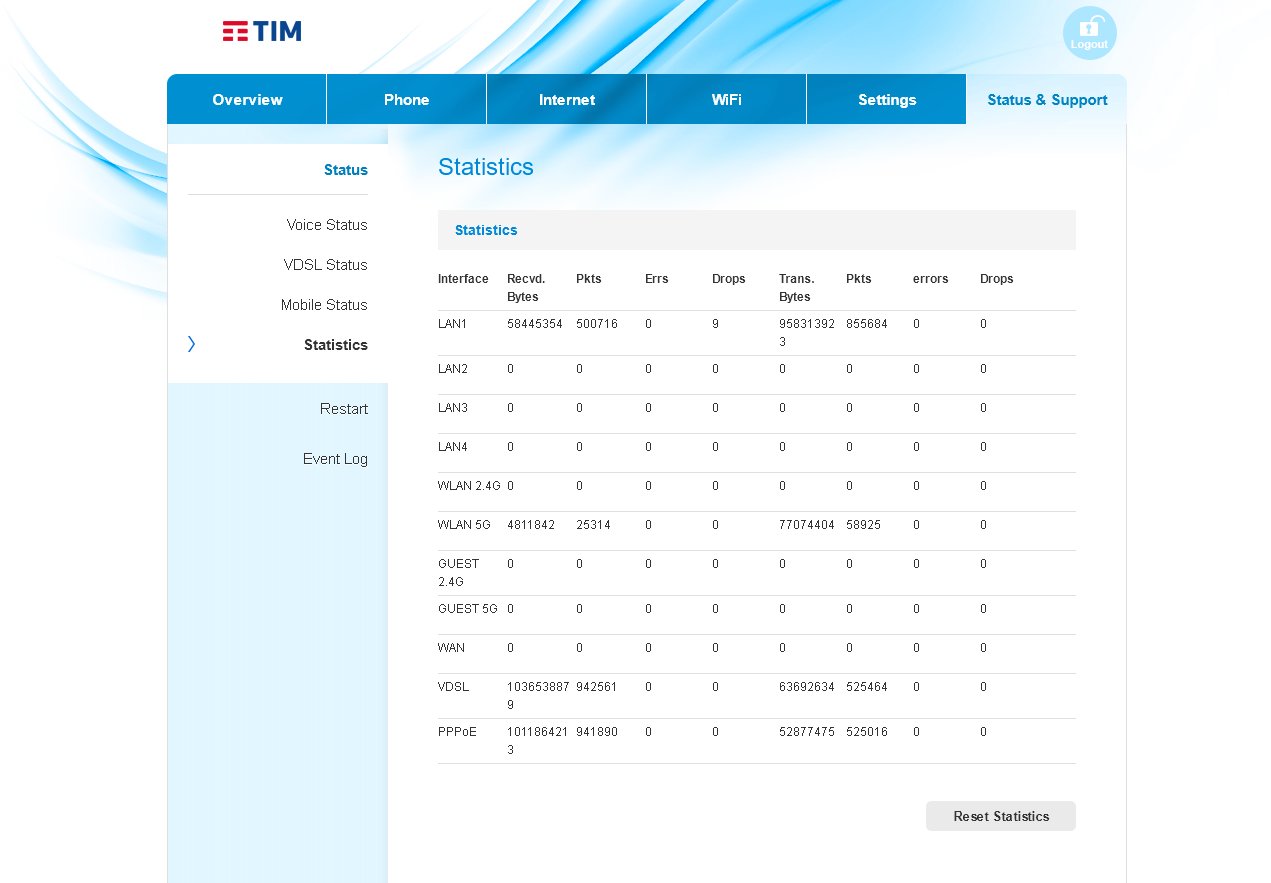Image resolution: width=1271 pixels, height=883 pixels.
Task: Click the Status section heading
Action: click(345, 170)
